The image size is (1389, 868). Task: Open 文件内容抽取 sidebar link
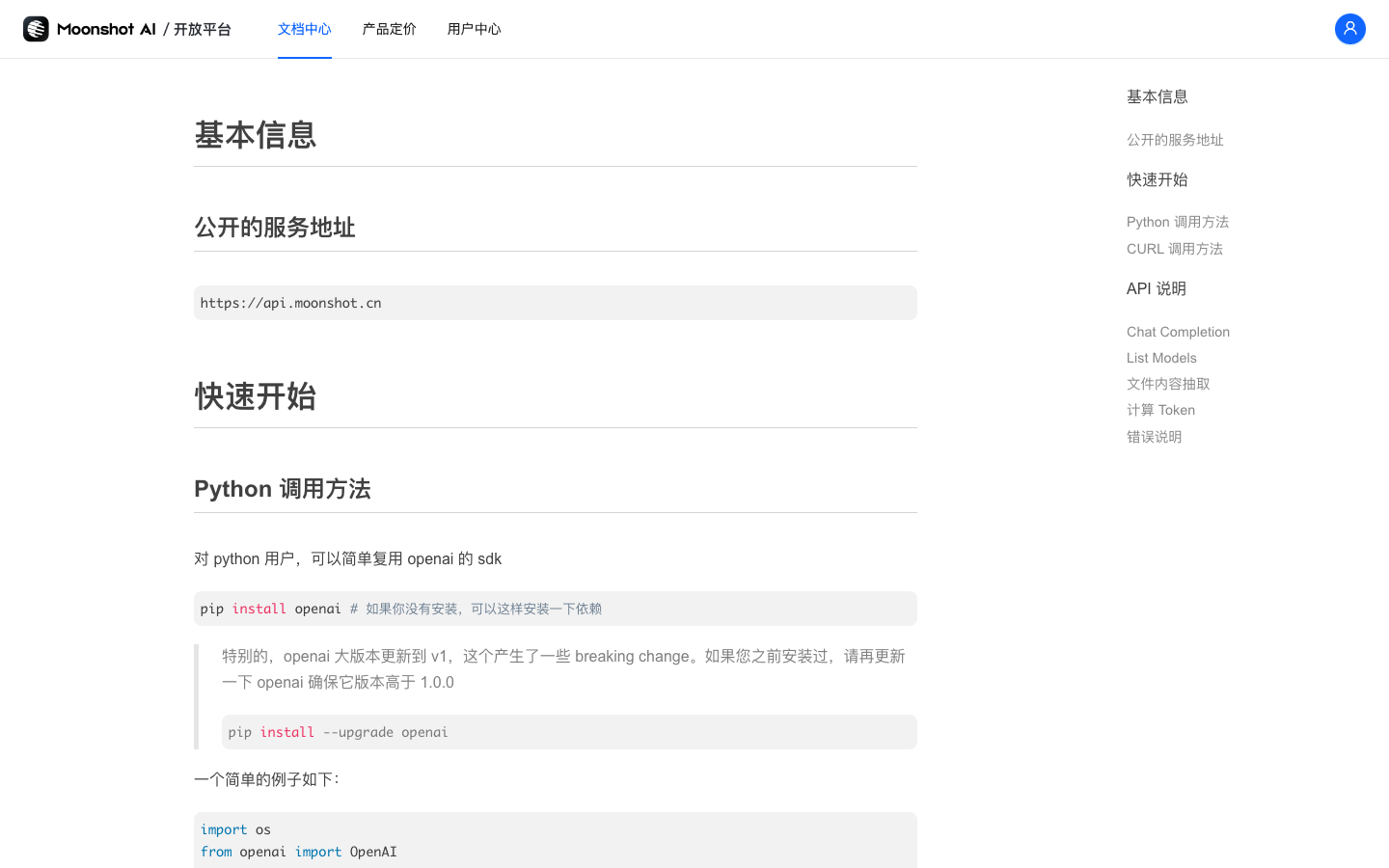[x=1167, y=384]
